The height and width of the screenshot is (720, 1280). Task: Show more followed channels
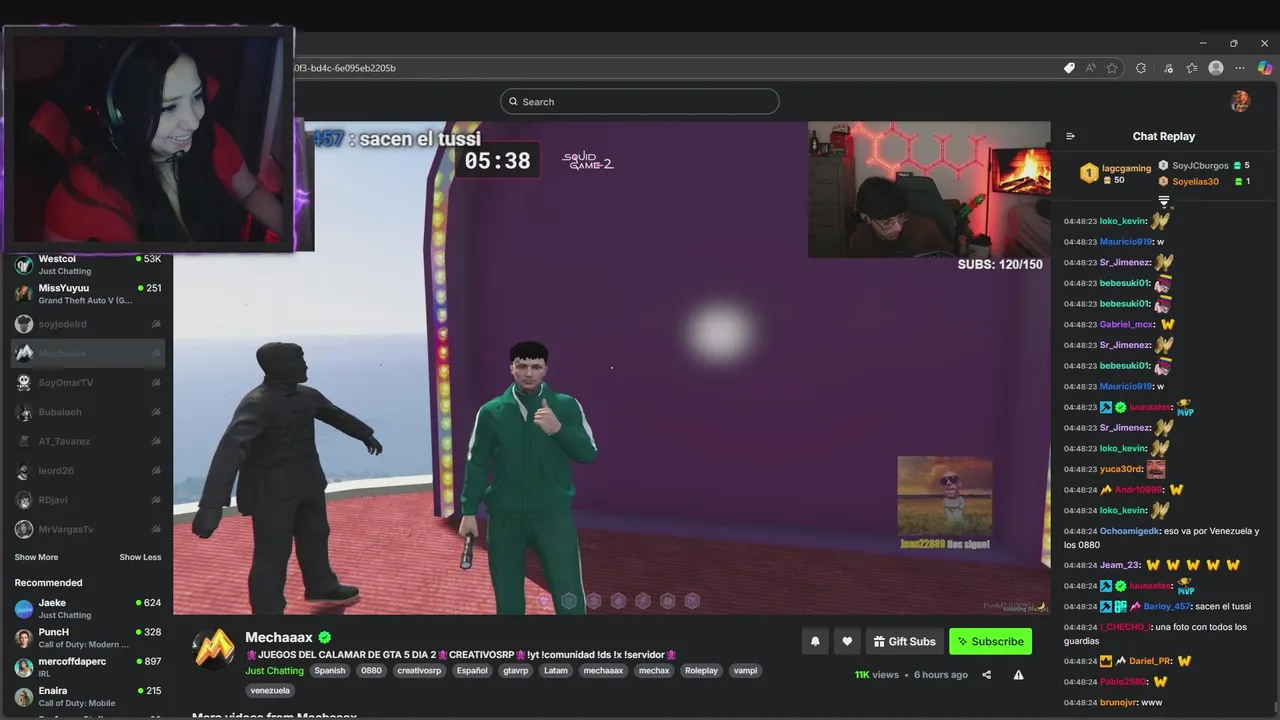[36, 557]
